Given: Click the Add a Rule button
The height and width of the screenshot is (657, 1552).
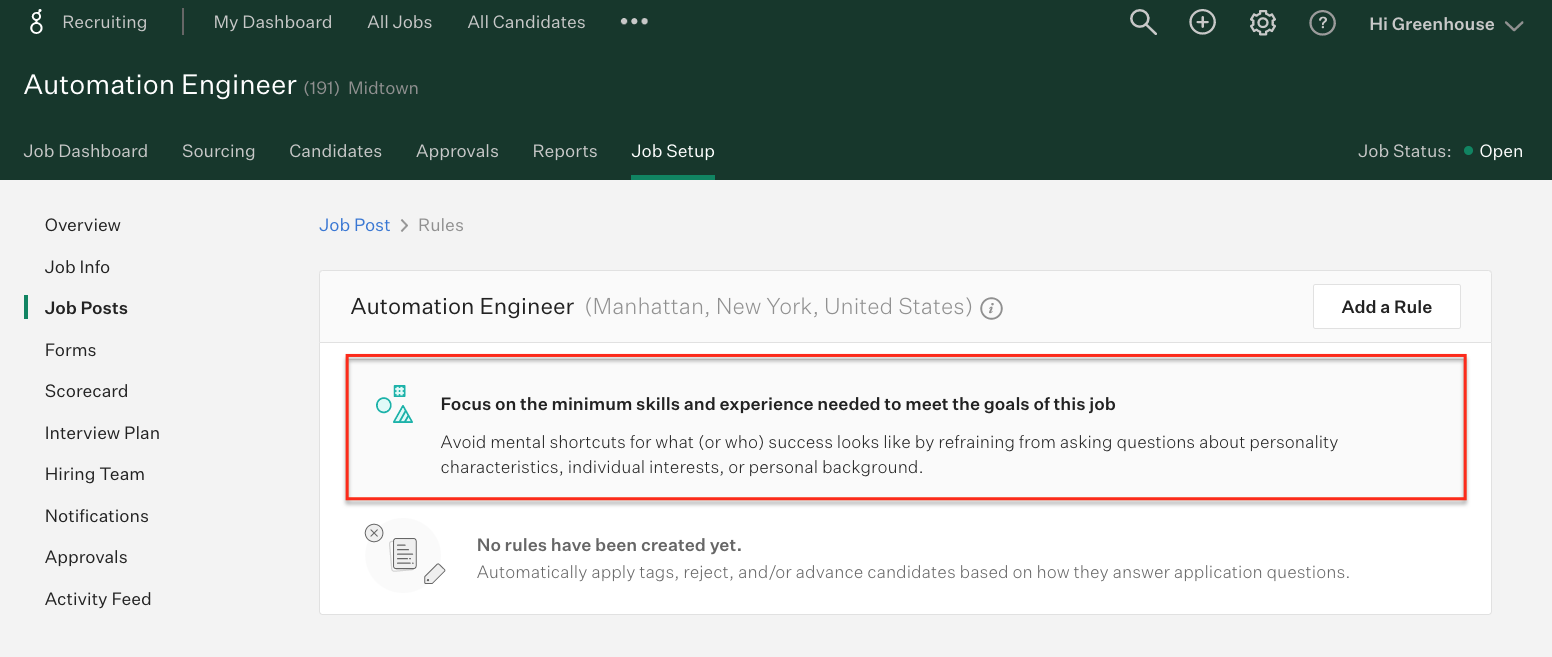Looking at the screenshot, I should [1386, 307].
